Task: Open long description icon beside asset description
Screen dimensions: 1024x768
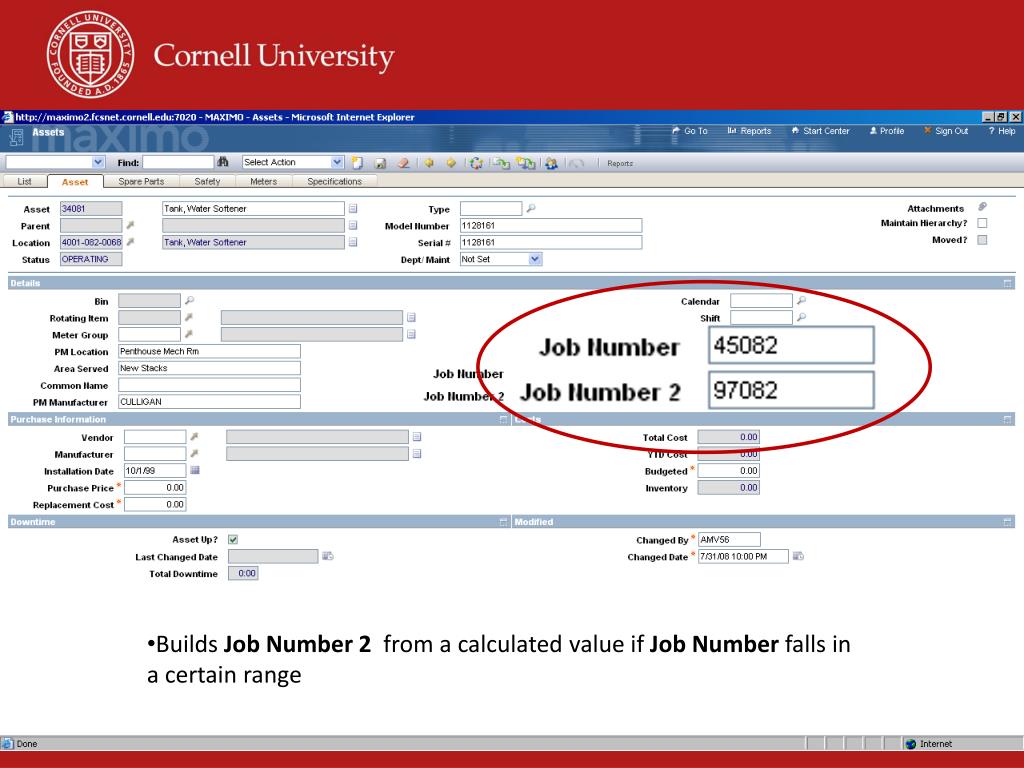Action: click(x=353, y=208)
